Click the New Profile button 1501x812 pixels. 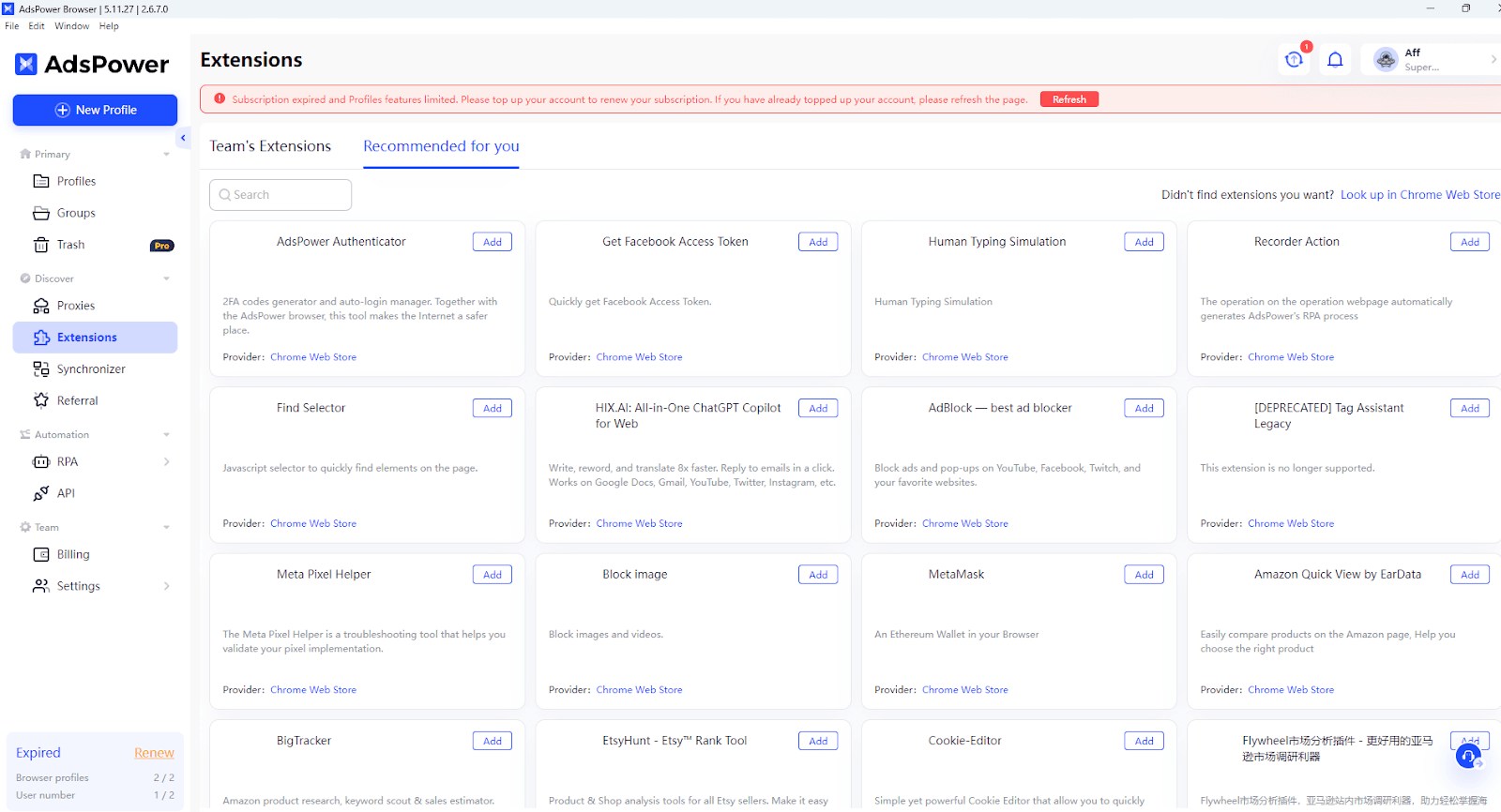click(x=95, y=110)
